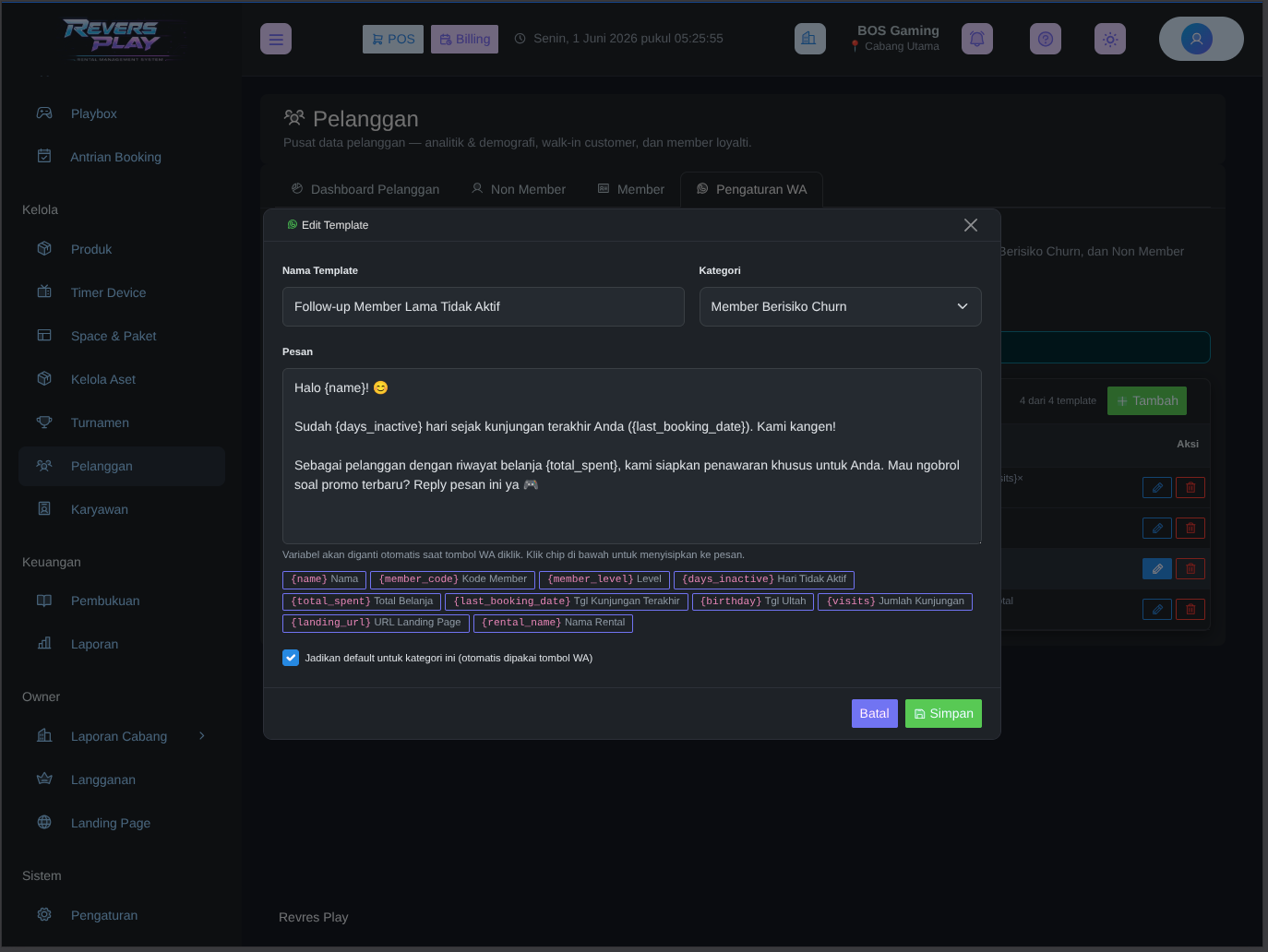Click the fourth template row's edit icon
The image size is (1268, 952).
1157,609
